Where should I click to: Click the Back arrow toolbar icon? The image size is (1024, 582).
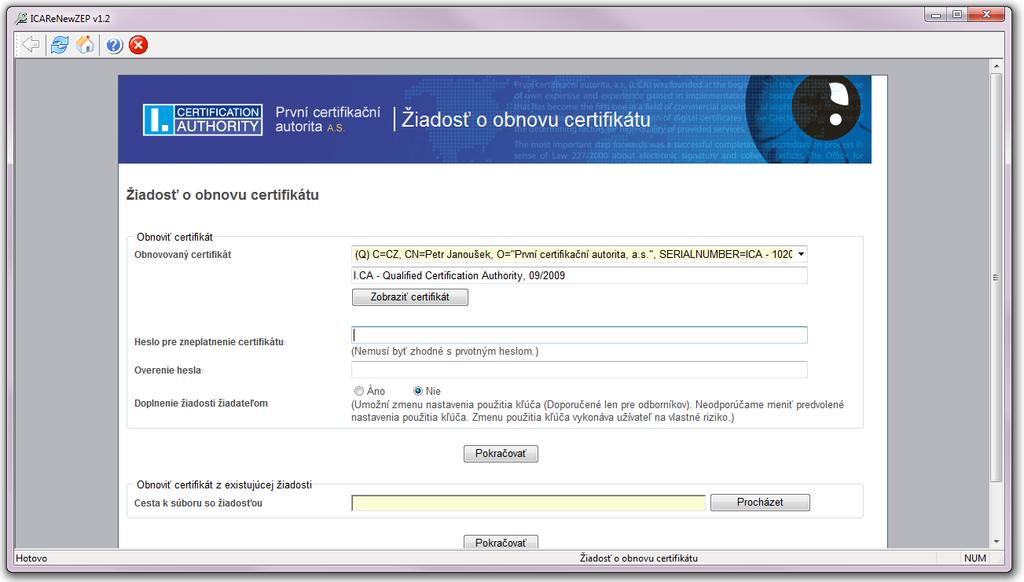[30, 44]
